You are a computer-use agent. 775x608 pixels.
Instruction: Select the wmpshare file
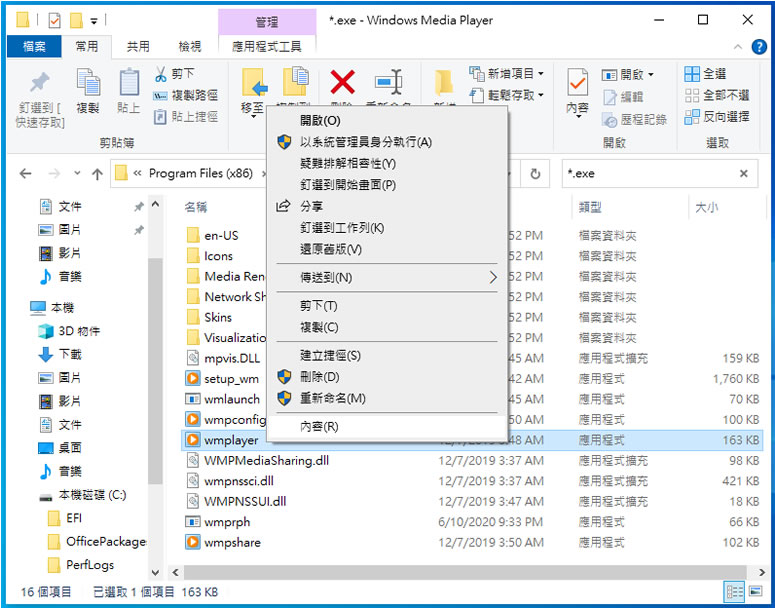[x=471, y=542]
